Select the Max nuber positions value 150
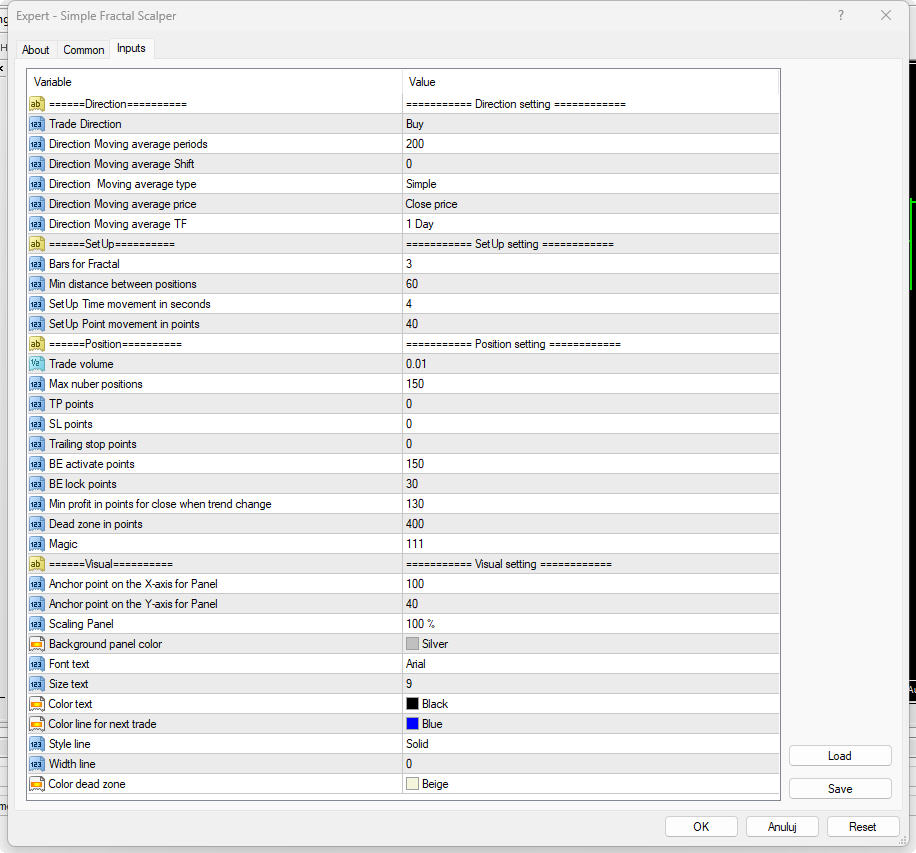Screen dimensions: 916x853 [590, 384]
